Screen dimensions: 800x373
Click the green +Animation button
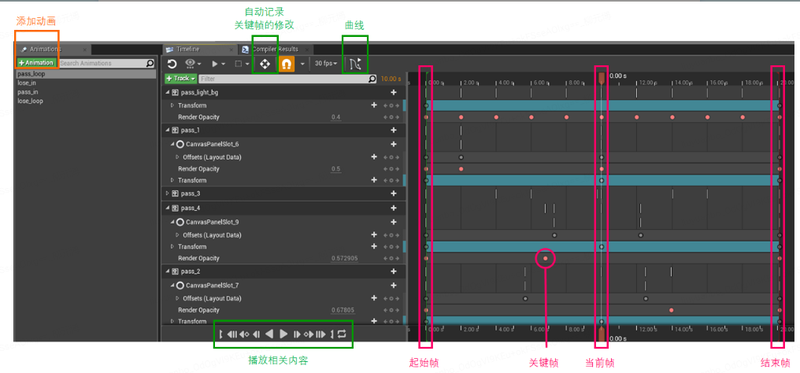coord(36,63)
